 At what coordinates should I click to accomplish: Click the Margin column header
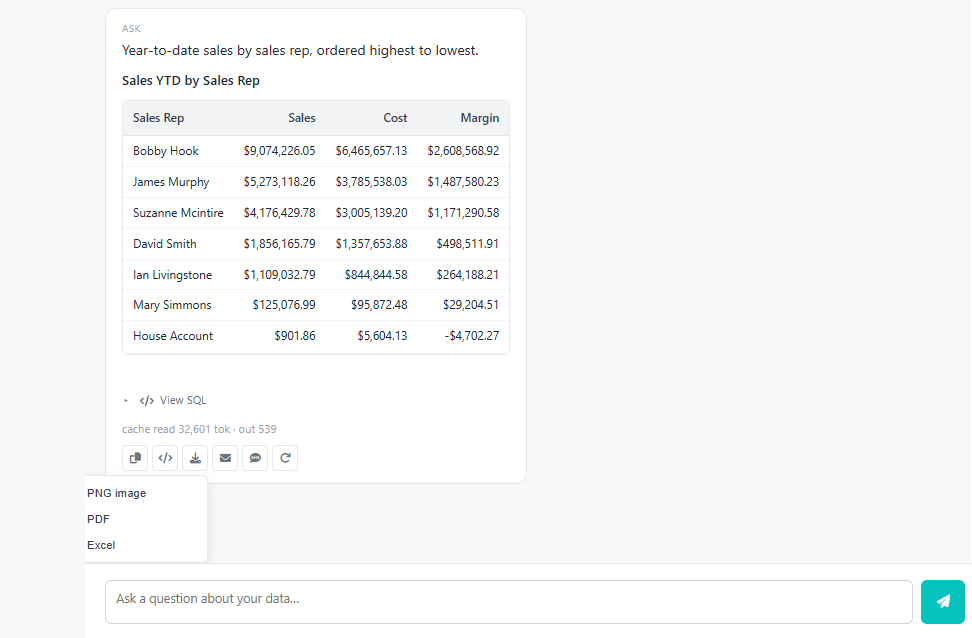click(x=480, y=118)
